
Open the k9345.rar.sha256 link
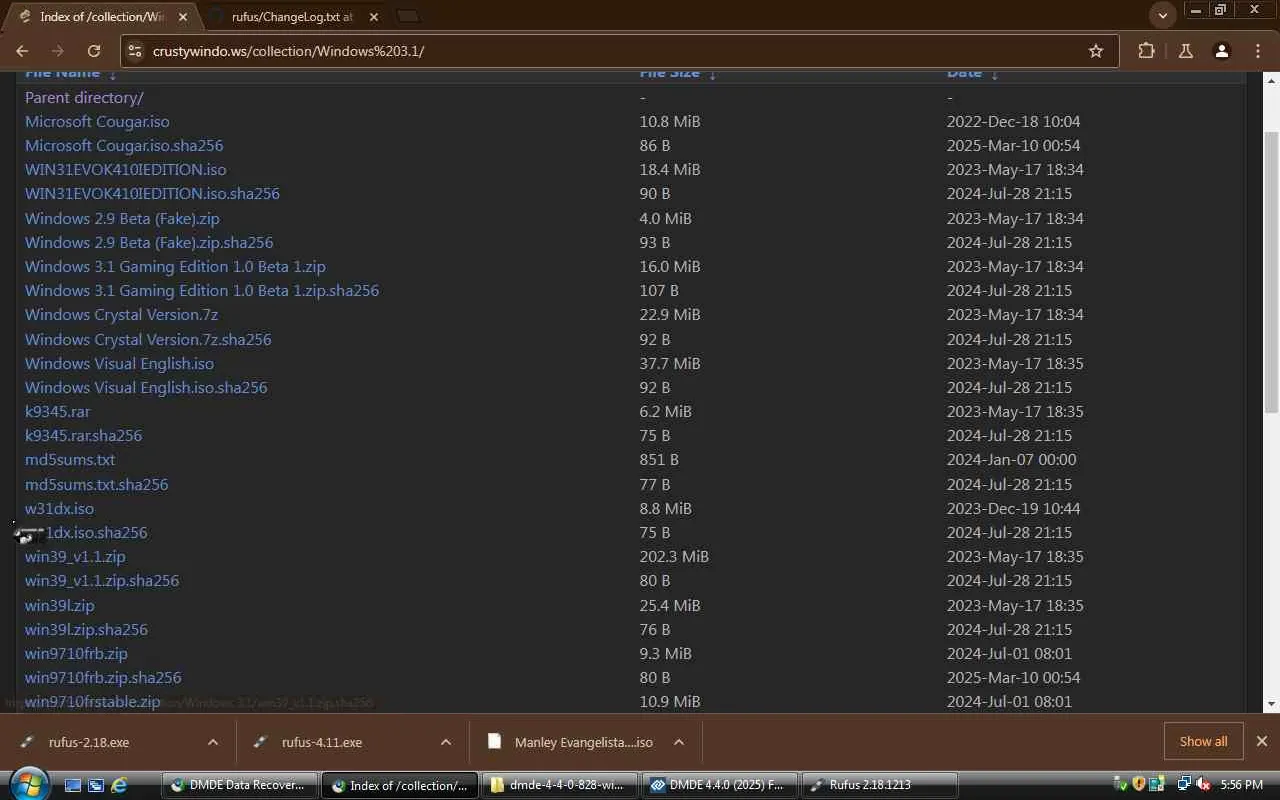[83, 435]
